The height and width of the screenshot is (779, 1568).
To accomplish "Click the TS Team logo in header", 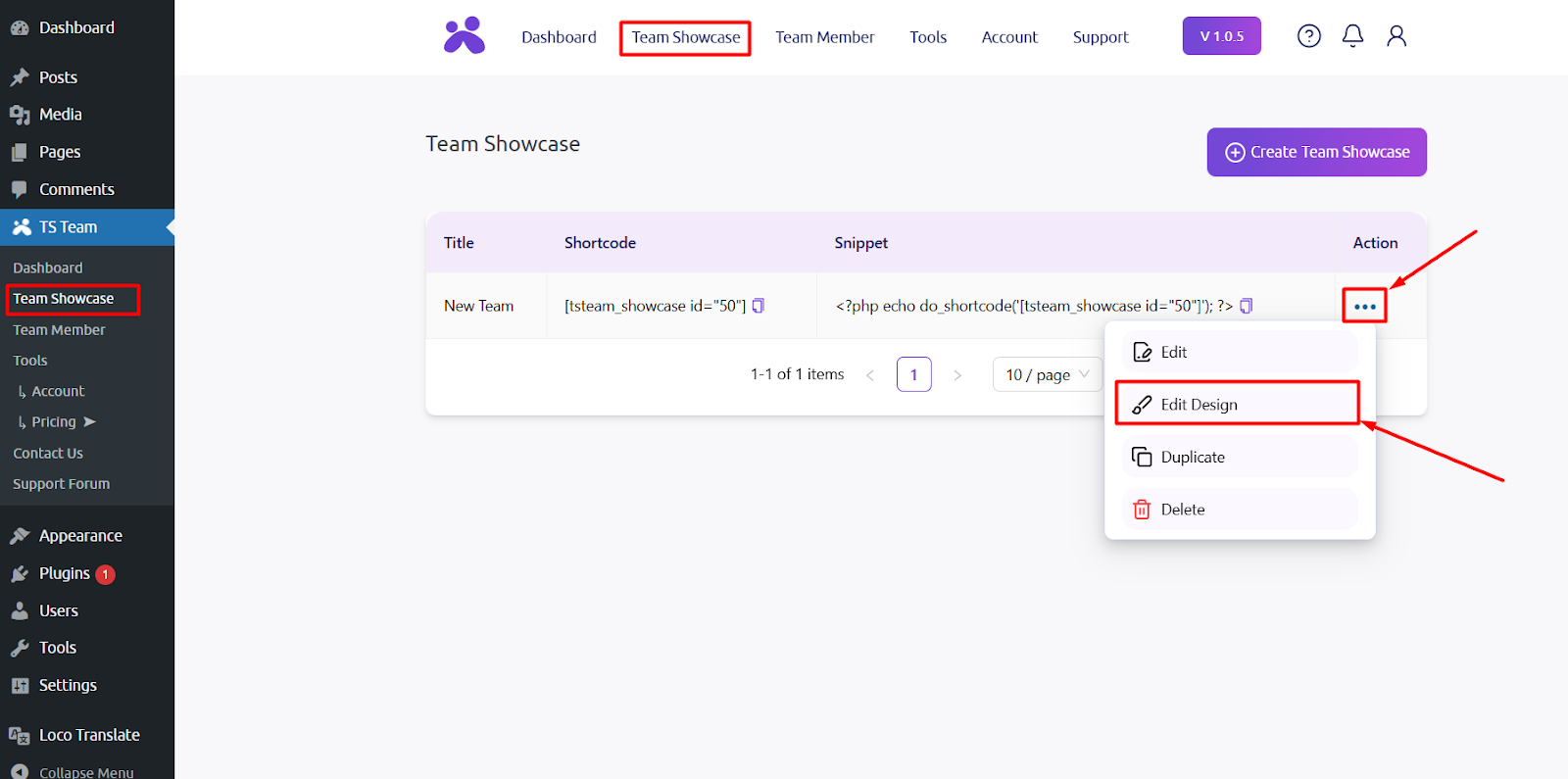I will tap(465, 36).
